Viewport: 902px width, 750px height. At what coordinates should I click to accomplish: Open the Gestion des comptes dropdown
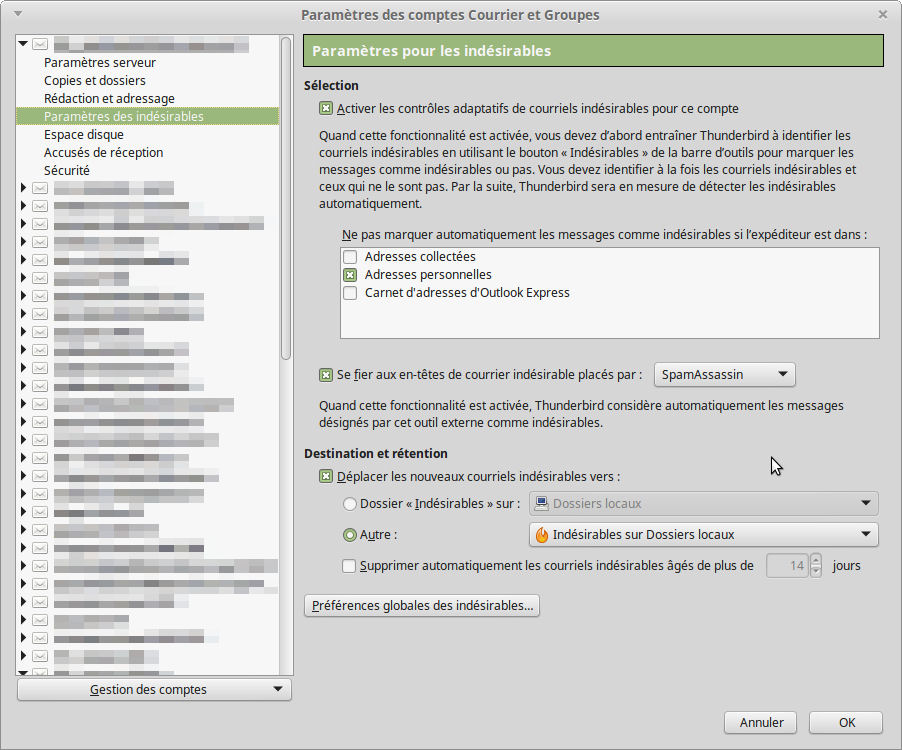point(154,690)
